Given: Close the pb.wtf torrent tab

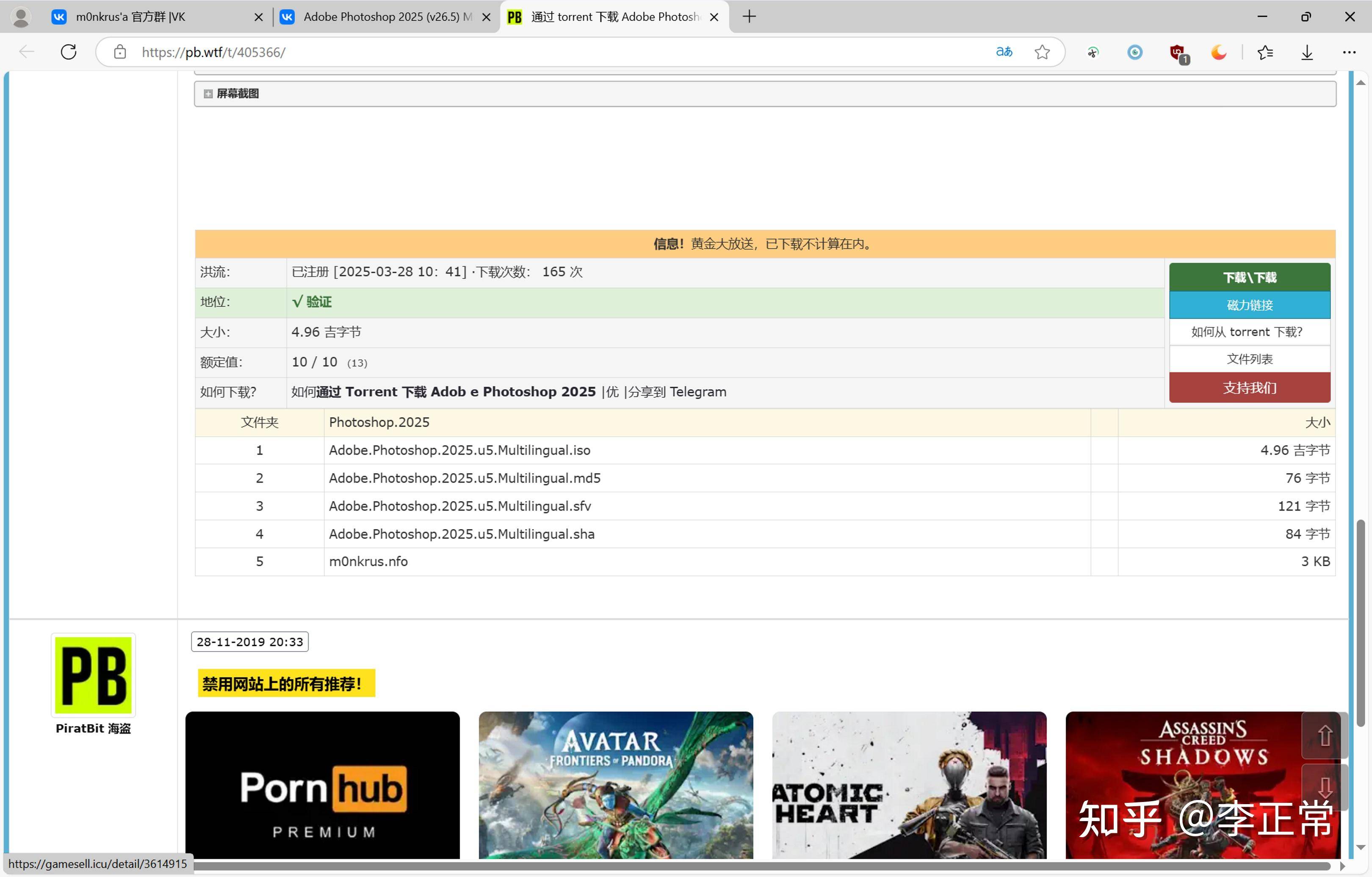Looking at the screenshot, I should pos(714,17).
